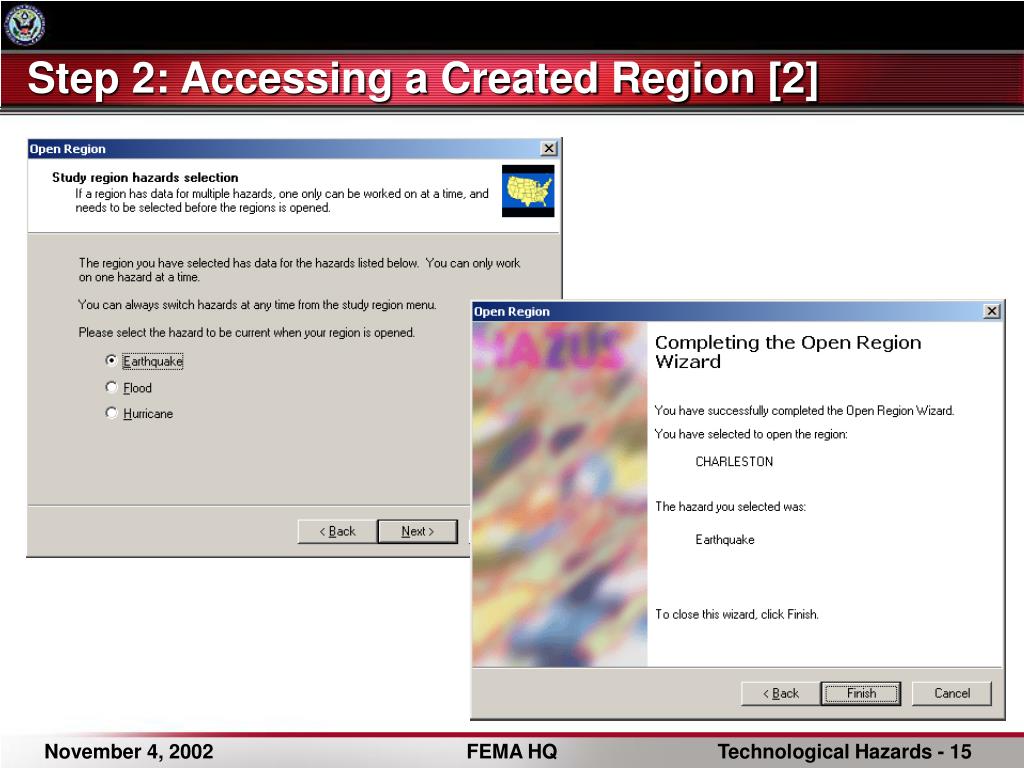The width and height of the screenshot is (1024, 768).
Task: Choose the Flood hazard option
Action: [x=111, y=387]
